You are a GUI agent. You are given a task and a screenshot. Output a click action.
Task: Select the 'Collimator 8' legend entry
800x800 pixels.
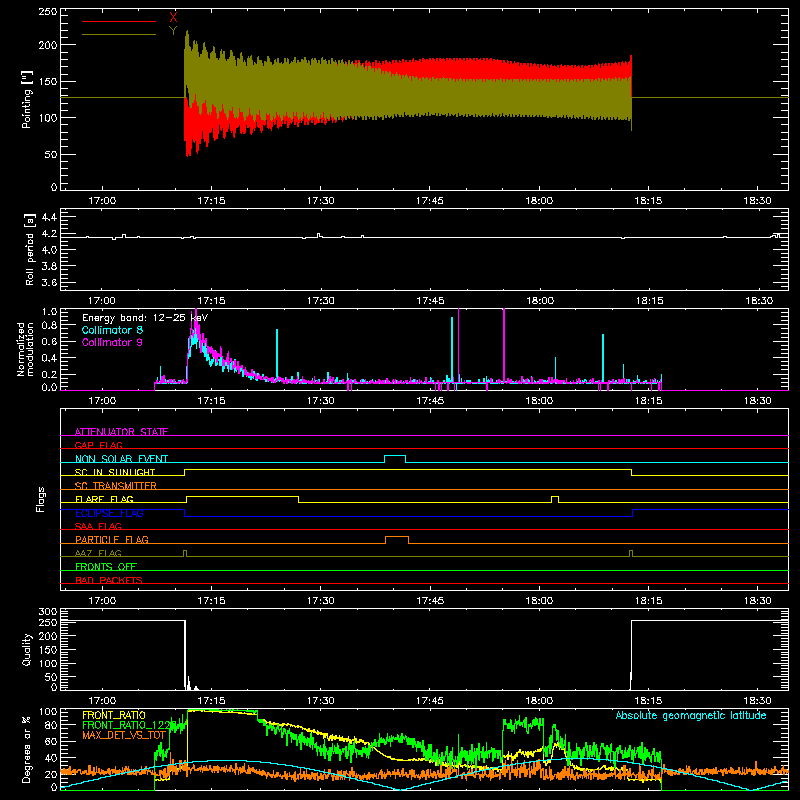point(112,330)
